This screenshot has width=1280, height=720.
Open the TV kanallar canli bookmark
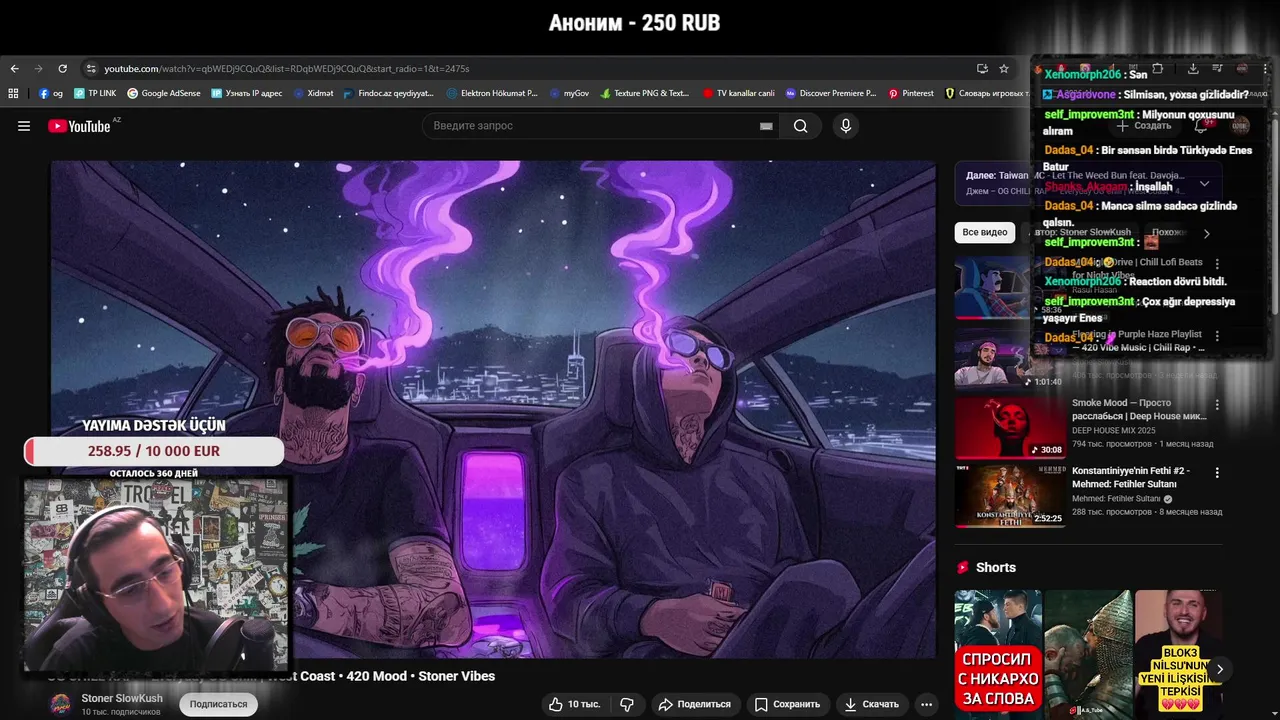pyautogui.click(x=739, y=93)
